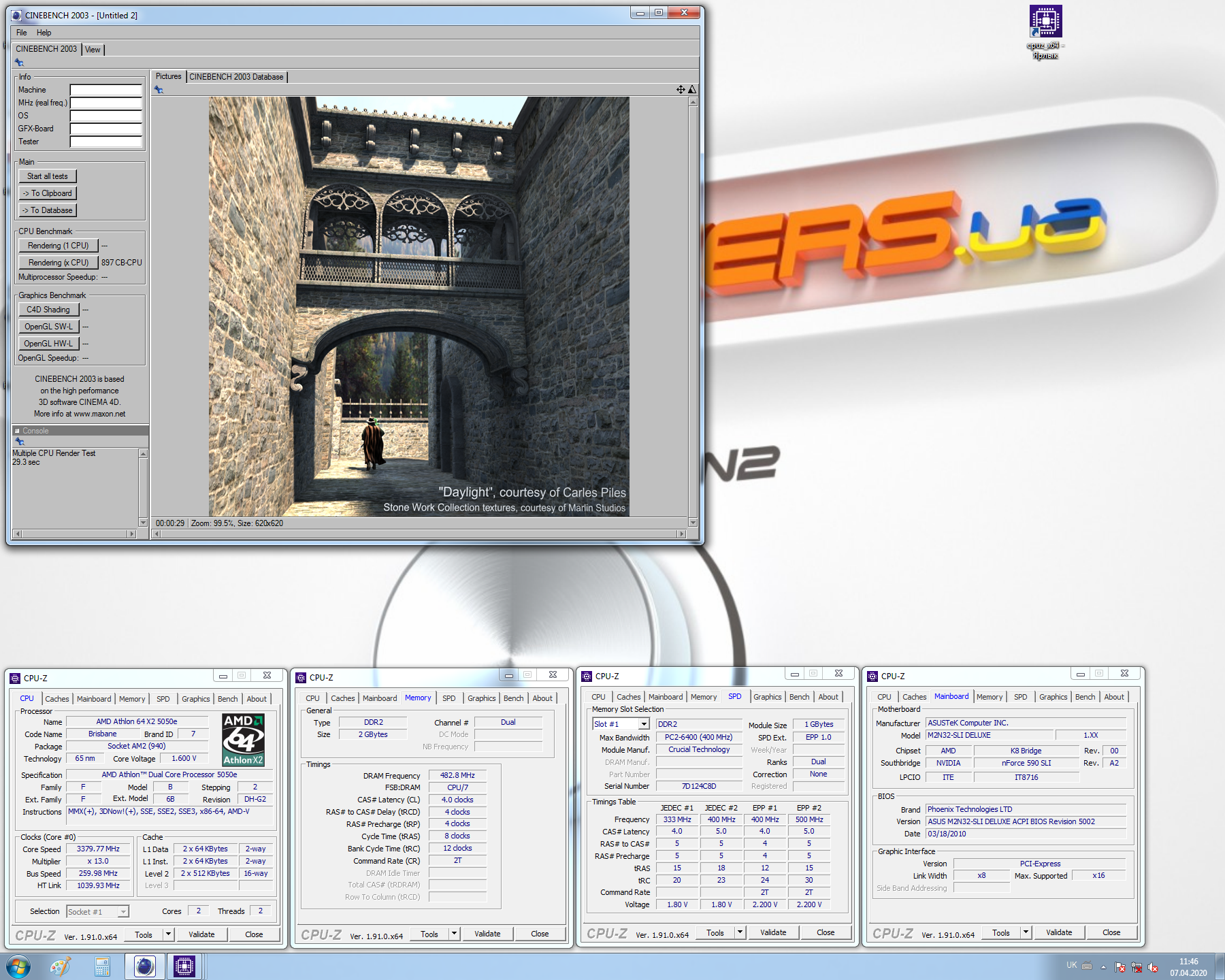Image resolution: width=1225 pixels, height=980 pixels.
Task: Click the CPU-Z title icon in the Mainboard tab window
Action: [x=872, y=676]
